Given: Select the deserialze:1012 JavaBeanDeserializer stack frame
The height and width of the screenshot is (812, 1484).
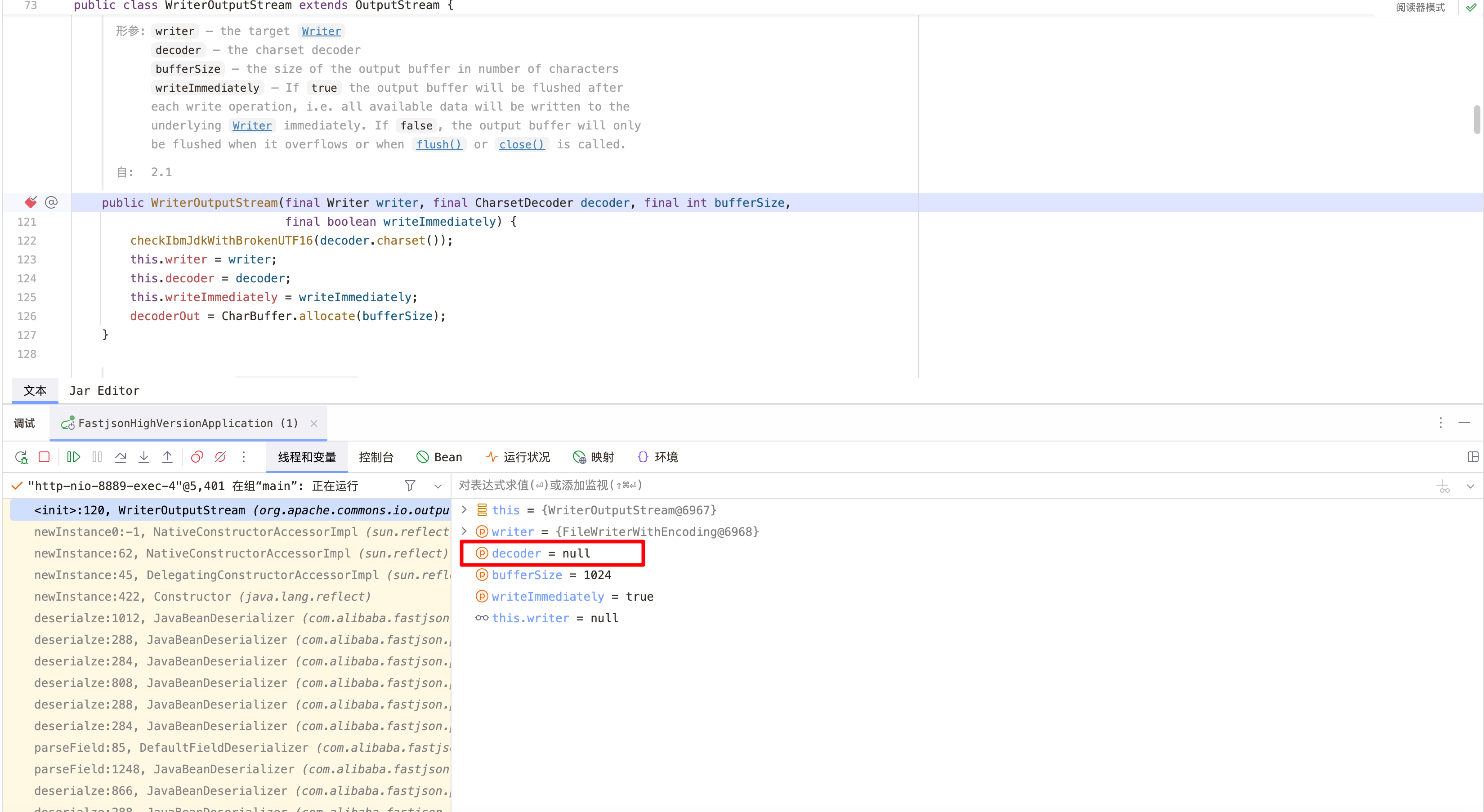Looking at the screenshot, I should tap(241, 618).
